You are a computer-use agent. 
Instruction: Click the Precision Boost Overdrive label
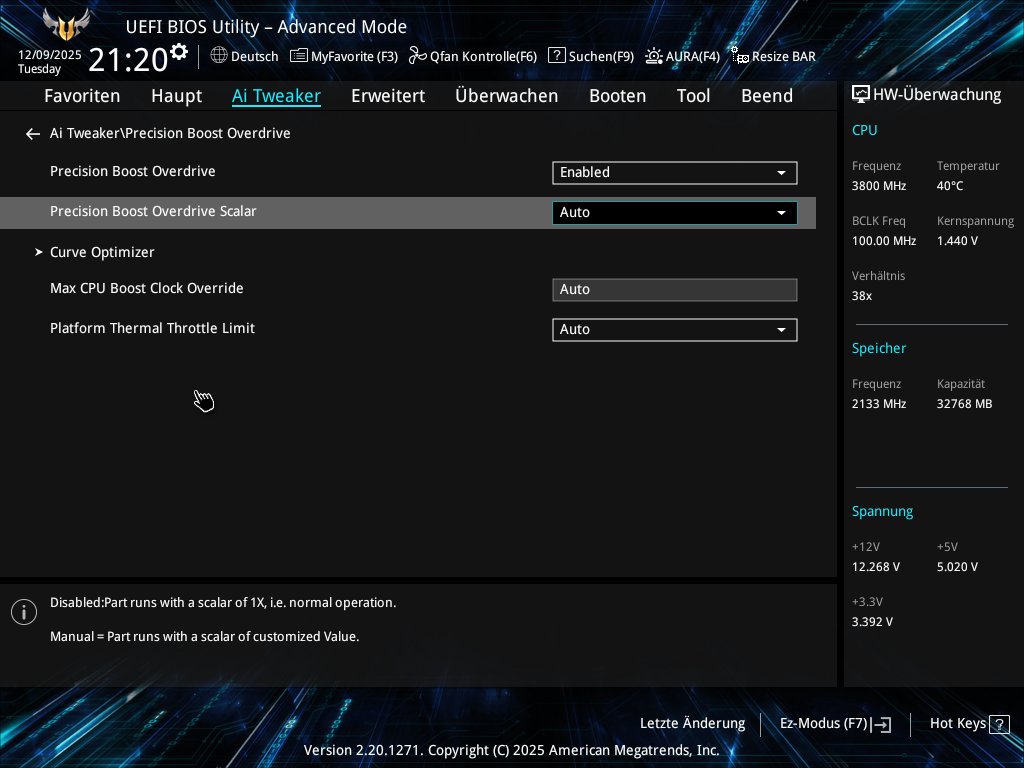pos(133,171)
